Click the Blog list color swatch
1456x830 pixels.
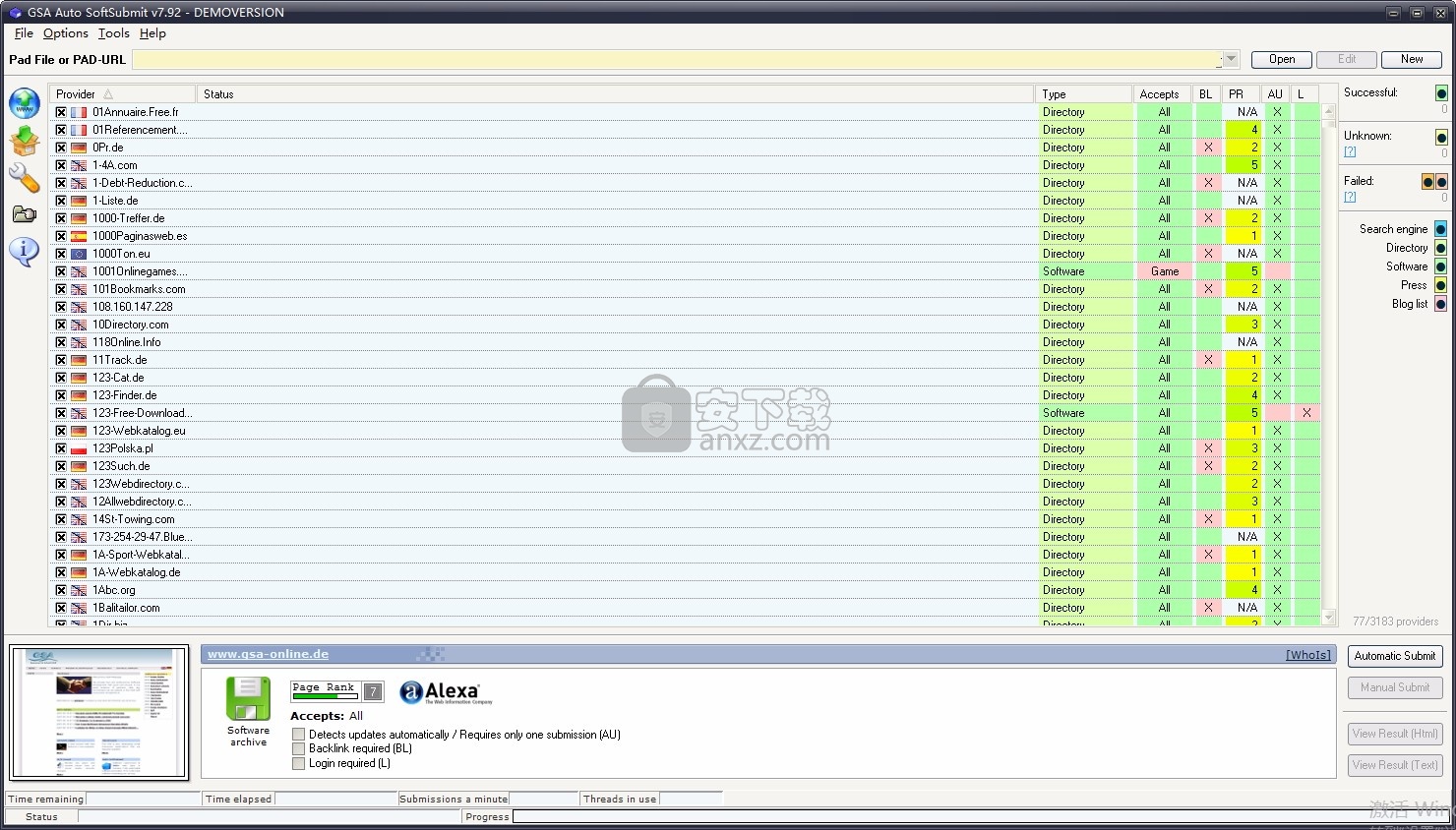click(1440, 304)
